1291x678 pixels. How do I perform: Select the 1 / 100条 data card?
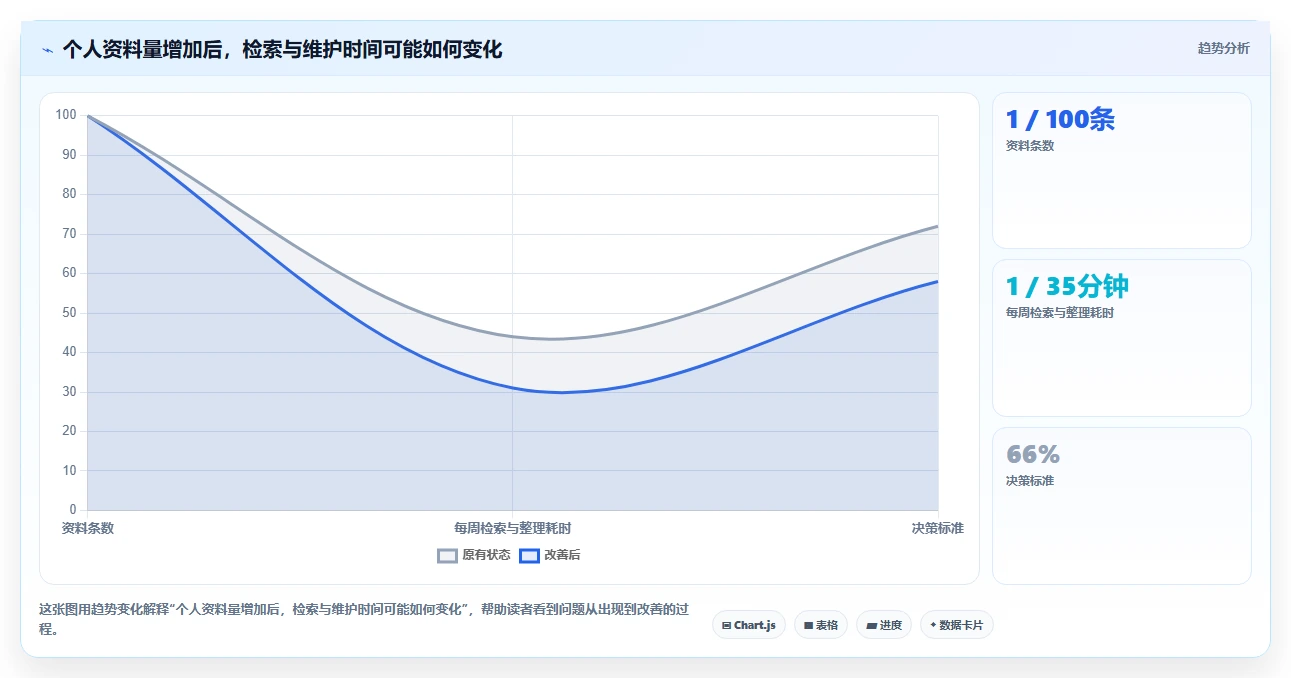tap(1121, 170)
